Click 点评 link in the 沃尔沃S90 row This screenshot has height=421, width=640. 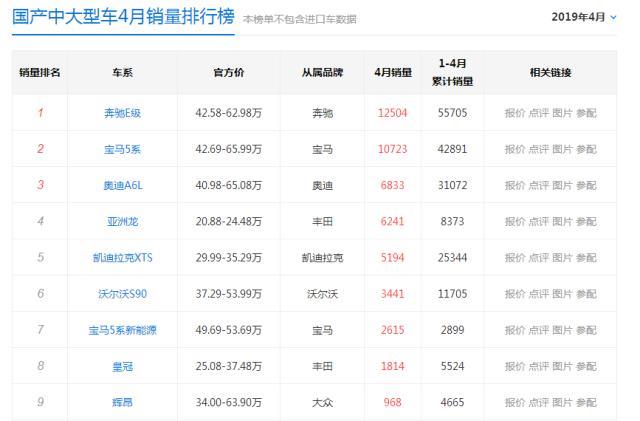click(x=539, y=294)
